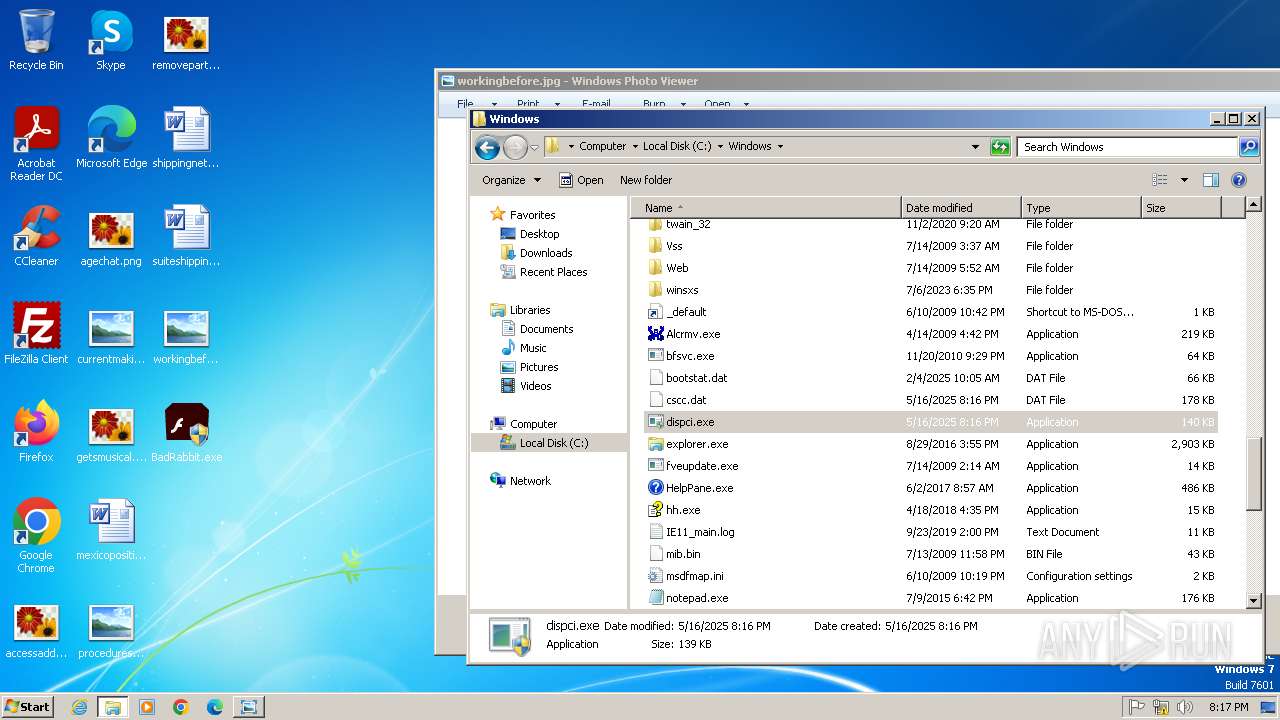Launch Microsoft Edge desktop shortcut
The image size is (1280, 720).
[x=111, y=137]
